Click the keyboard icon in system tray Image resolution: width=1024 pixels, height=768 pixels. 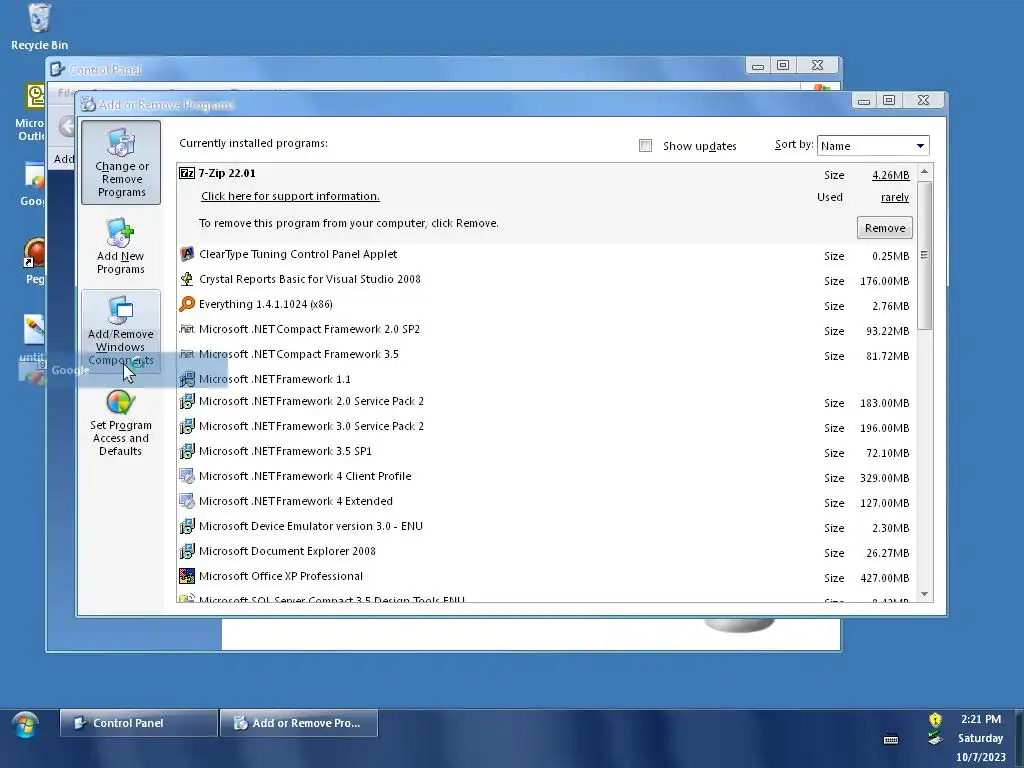(x=891, y=739)
